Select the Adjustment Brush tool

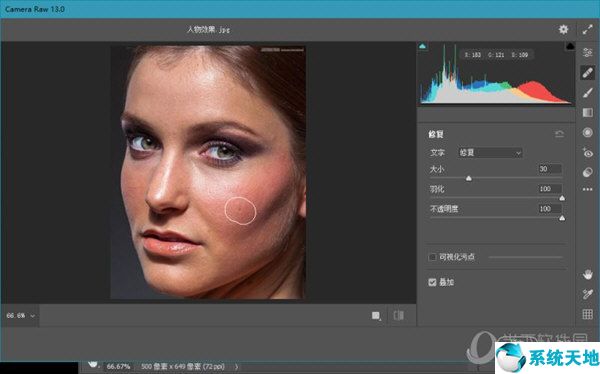[x=587, y=93]
